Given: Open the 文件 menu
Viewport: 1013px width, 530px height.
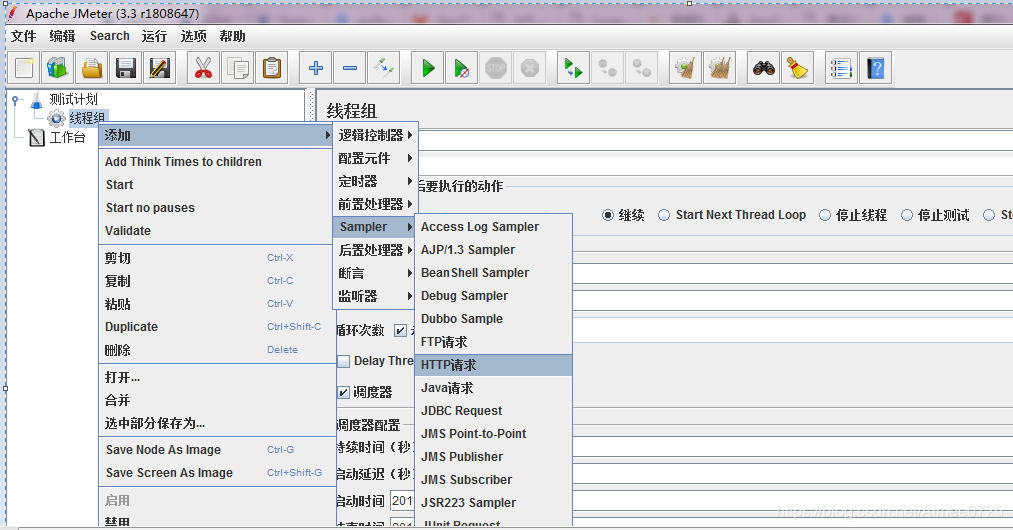Looking at the screenshot, I should [24, 36].
